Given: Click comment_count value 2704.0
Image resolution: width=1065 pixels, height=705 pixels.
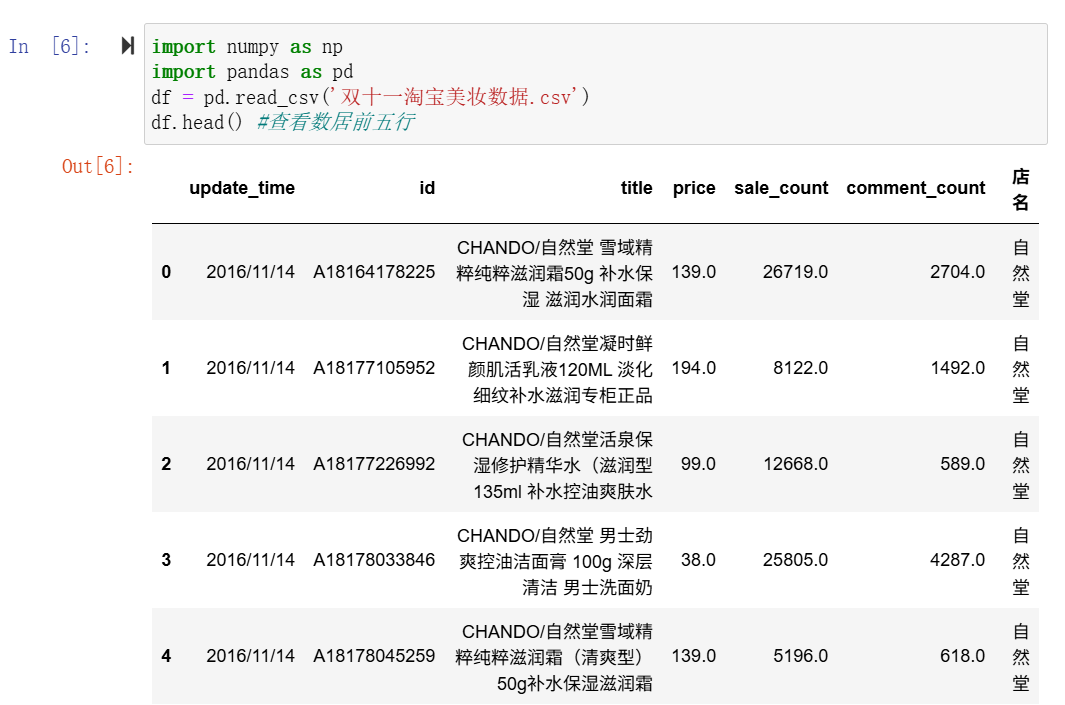Looking at the screenshot, I should tap(958, 272).
